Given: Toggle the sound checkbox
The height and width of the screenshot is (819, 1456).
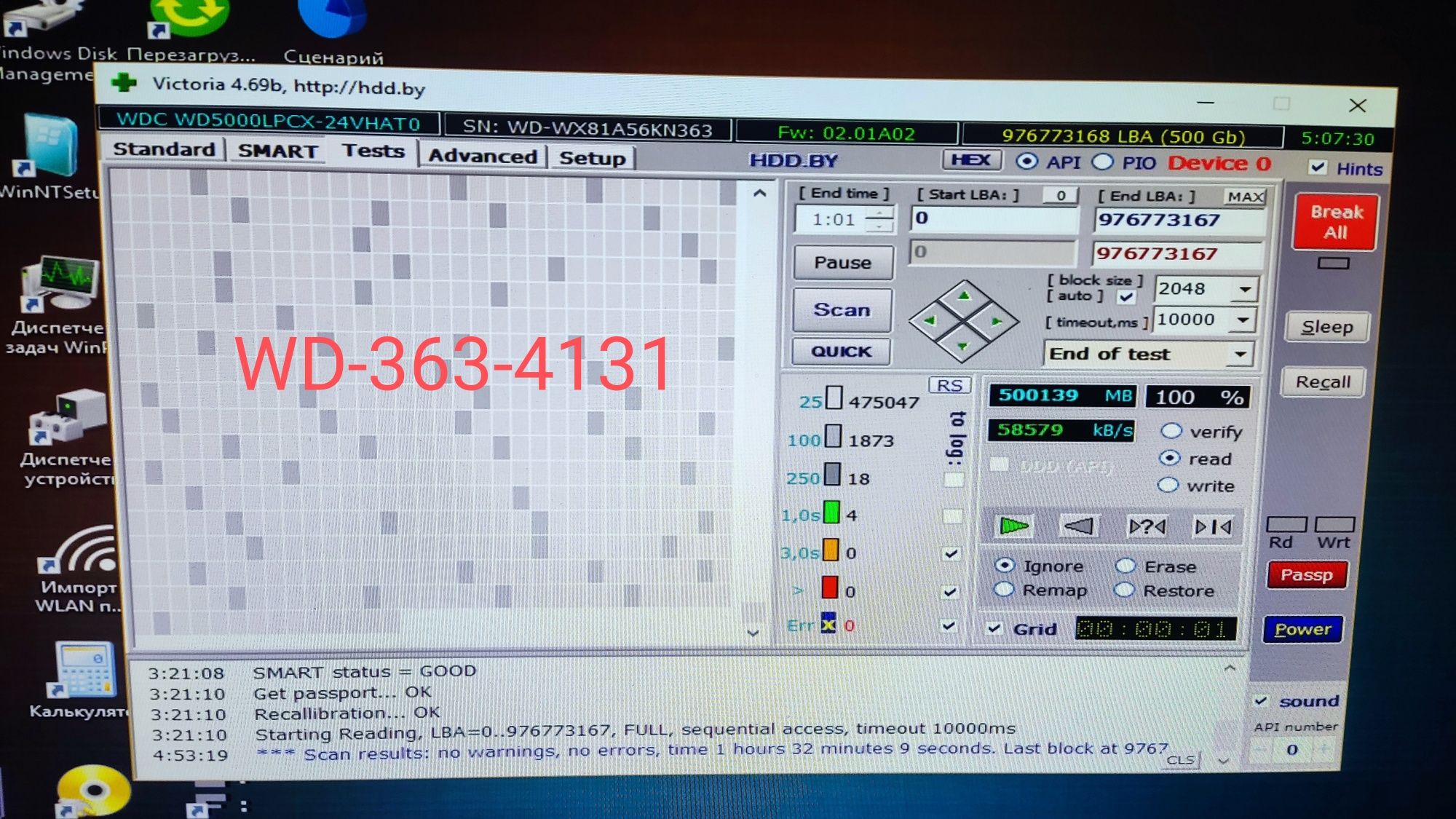Looking at the screenshot, I should [x=1261, y=700].
